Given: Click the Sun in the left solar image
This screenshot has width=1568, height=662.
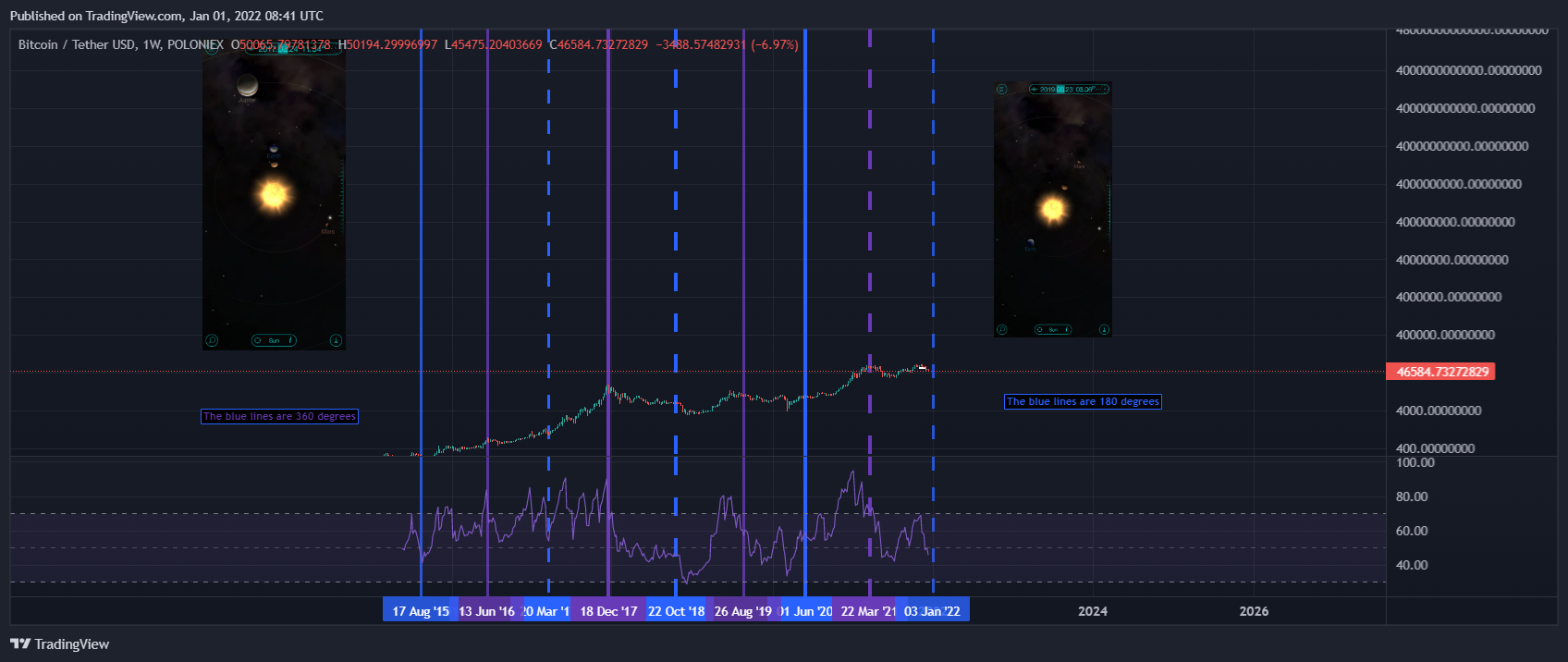Looking at the screenshot, I should 274,194.
